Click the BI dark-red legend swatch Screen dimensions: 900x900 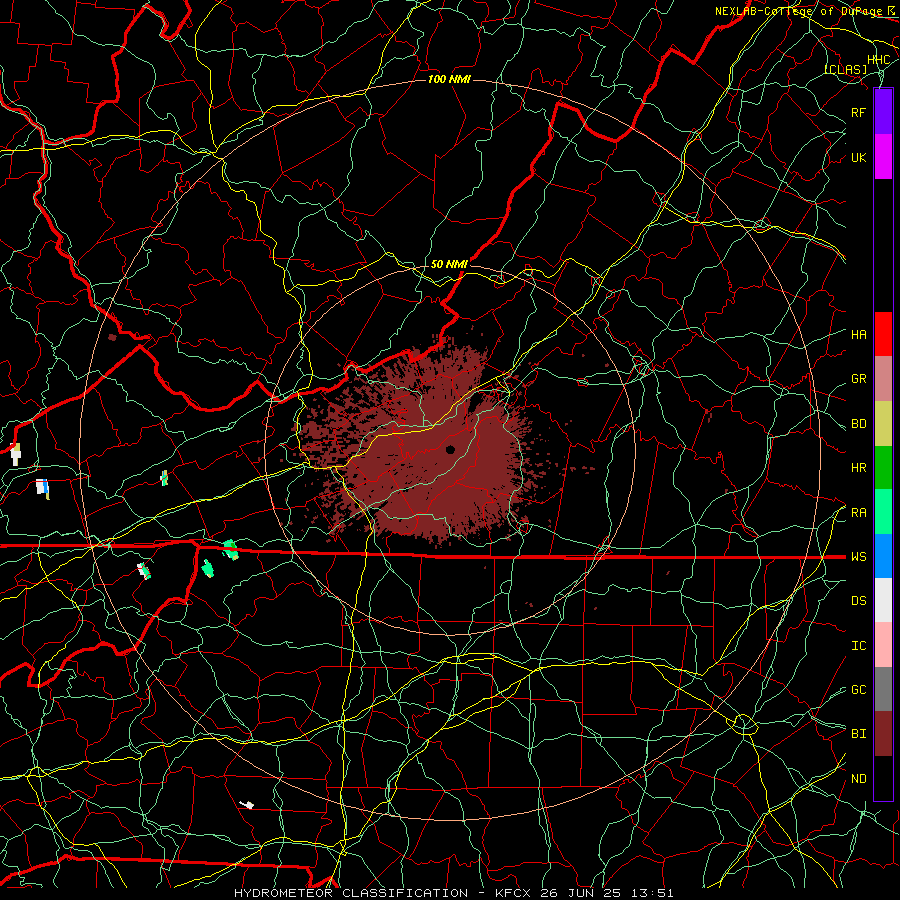pyautogui.click(x=883, y=734)
